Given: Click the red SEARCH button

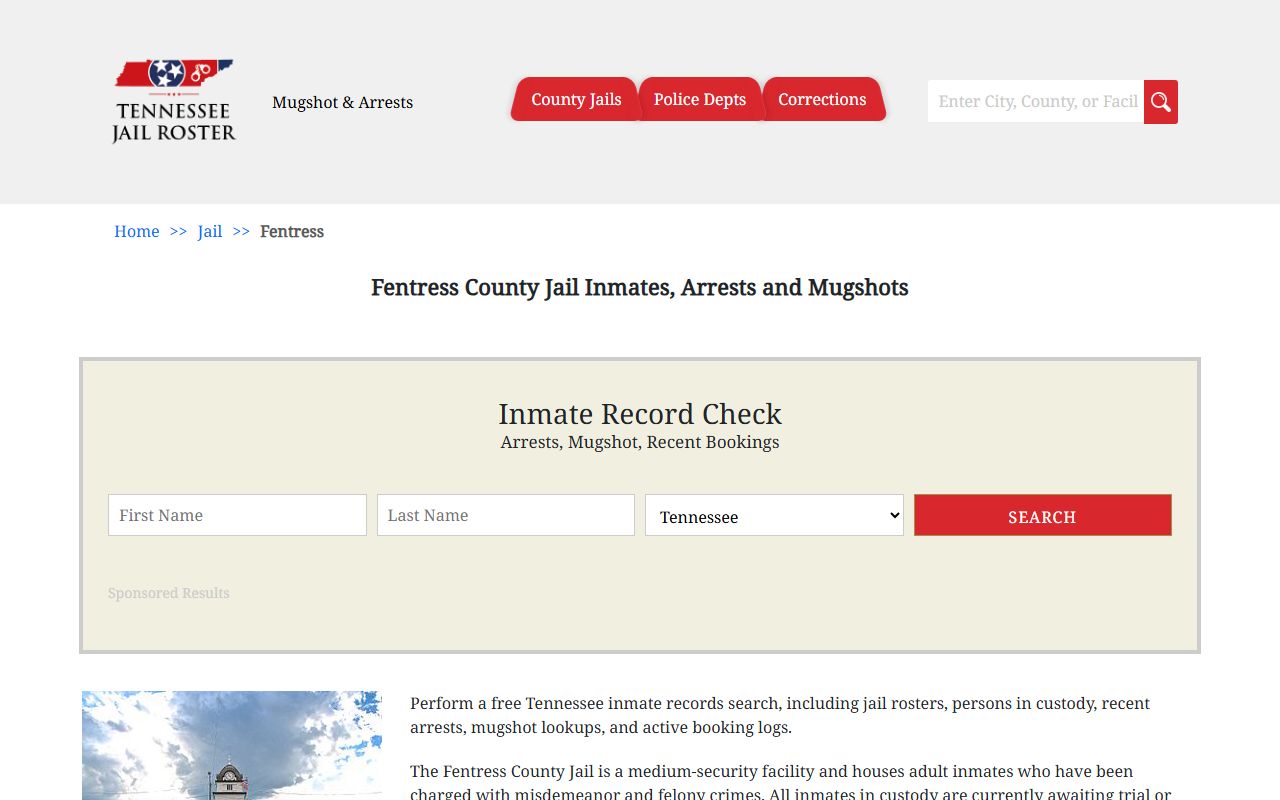Looking at the screenshot, I should point(1043,515).
